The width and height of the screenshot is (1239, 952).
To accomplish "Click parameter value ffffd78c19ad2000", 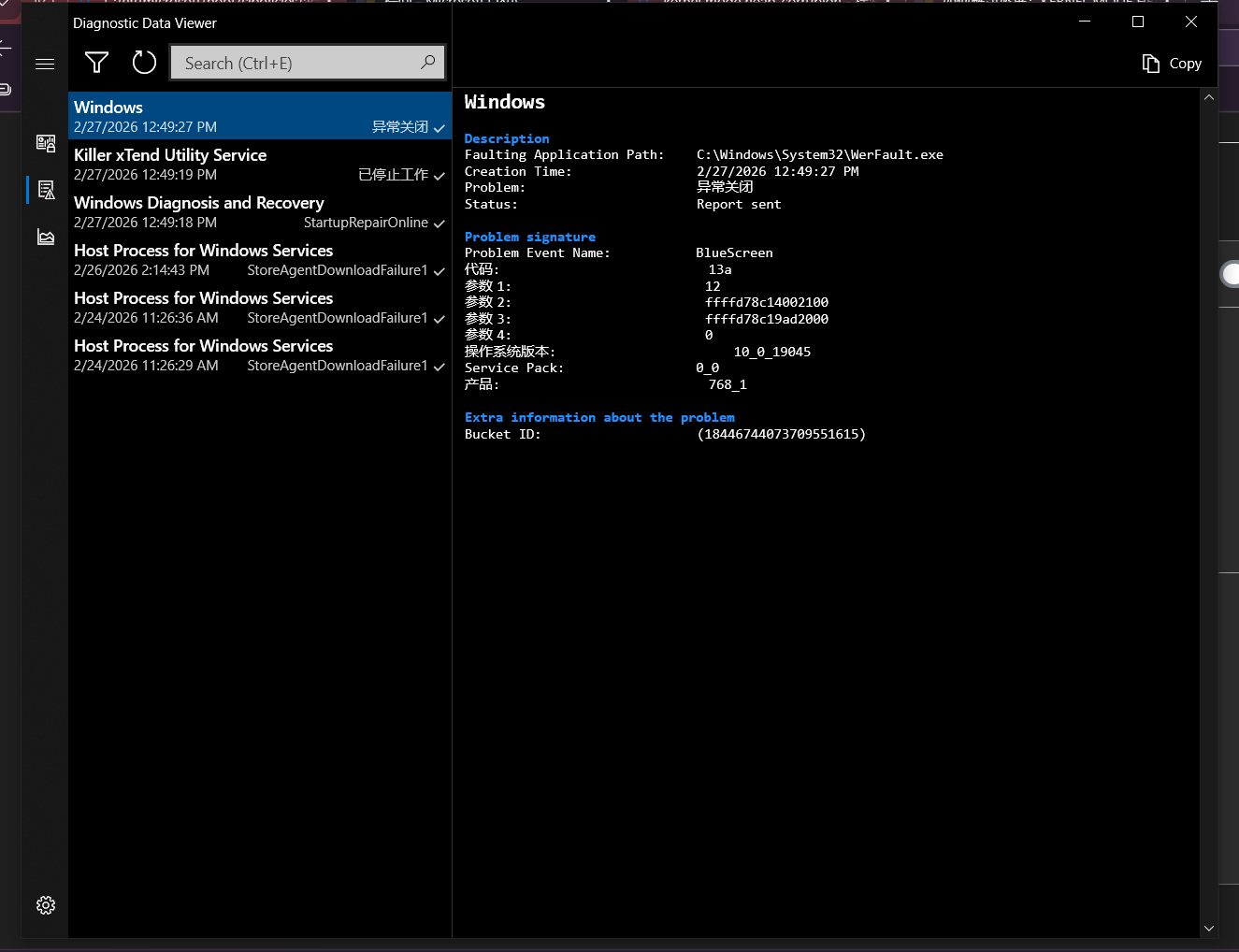I will pos(767,319).
